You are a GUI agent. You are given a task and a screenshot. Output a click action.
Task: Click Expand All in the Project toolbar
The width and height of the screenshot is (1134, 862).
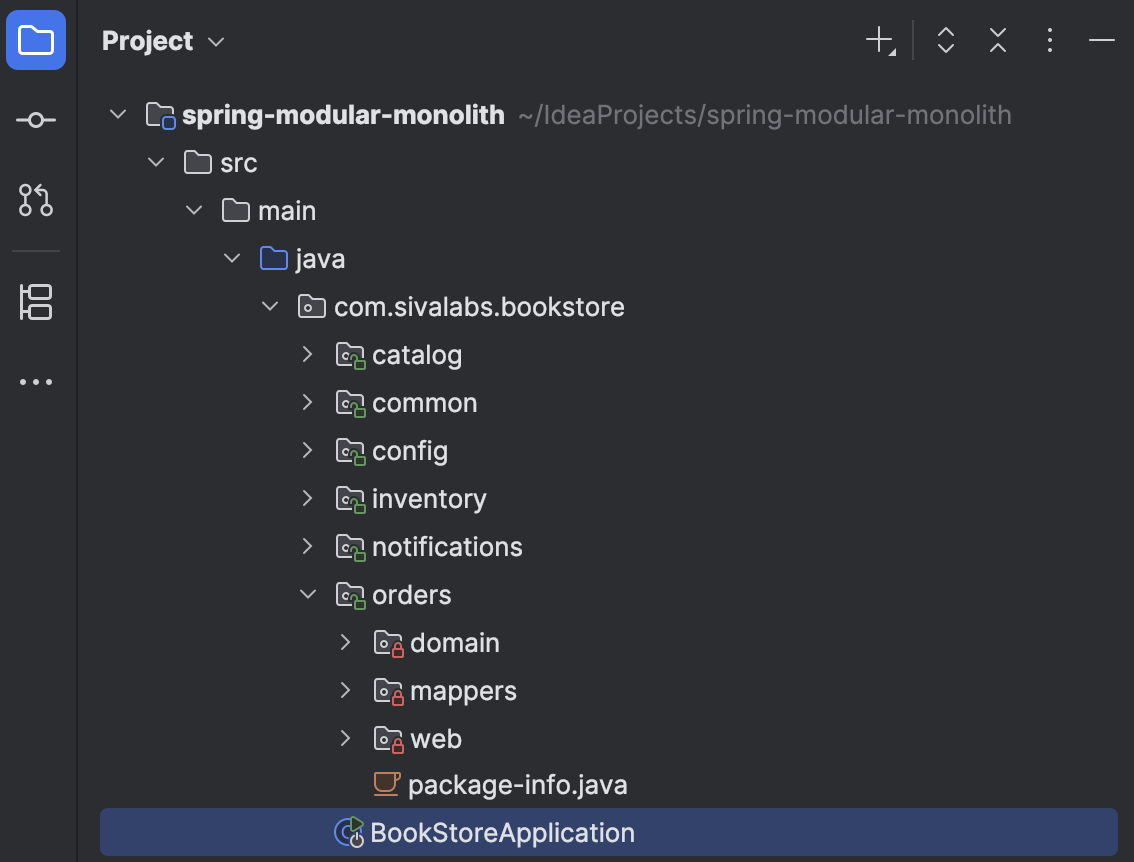coord(945,40)
